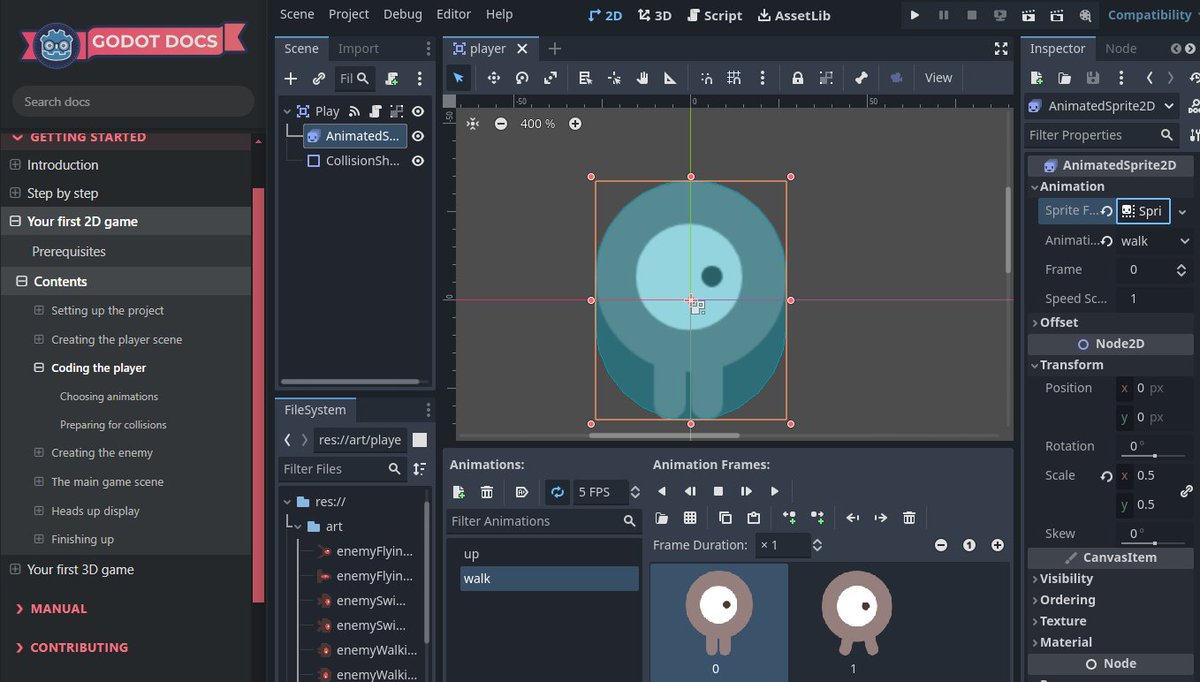The image size is (1200, 682).
Task: Hide the CollisionShape2D node via eye icon
Action: pyautogui.click(x=418, y=161)
